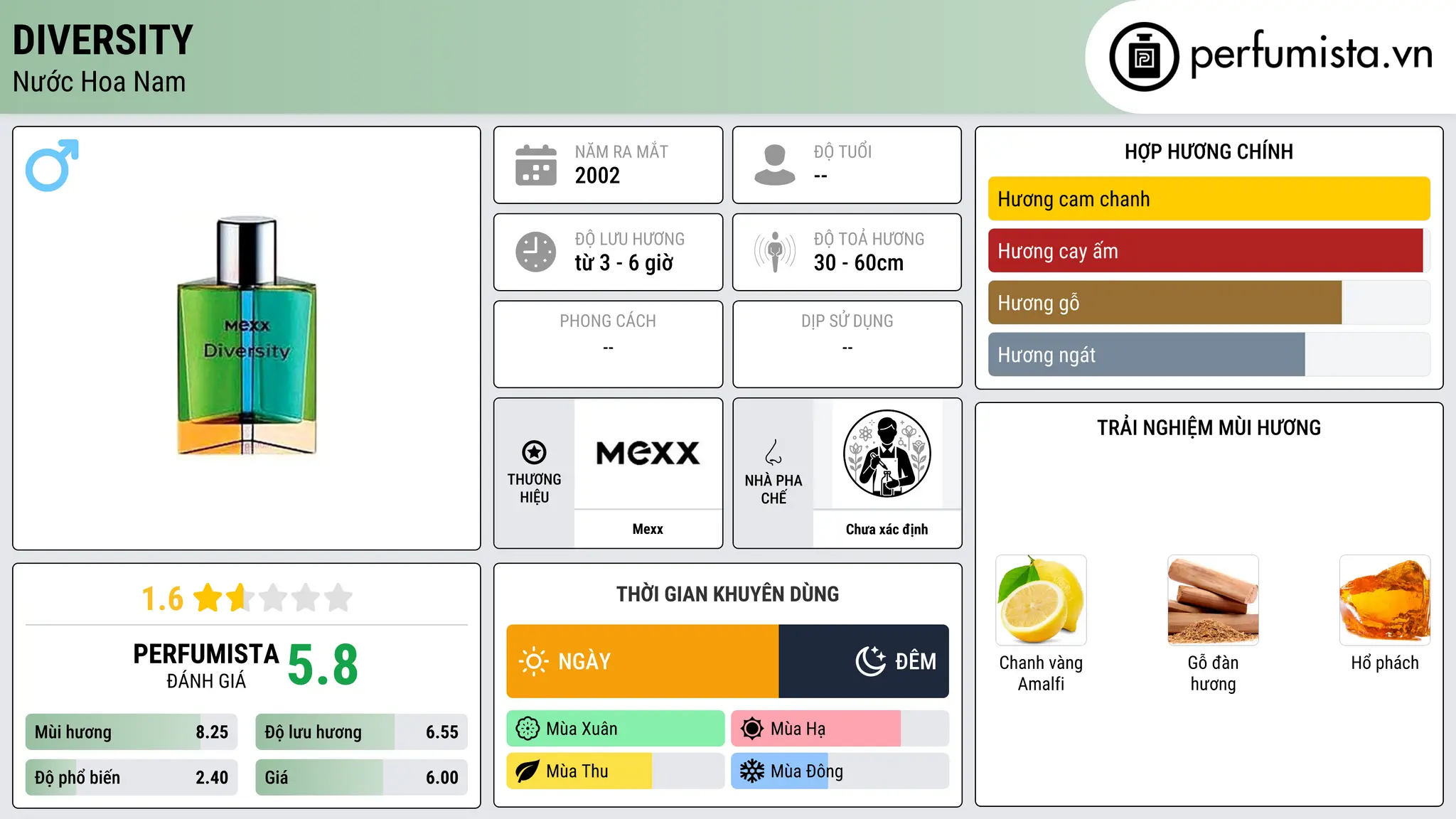Viewport: 1456px width, 819px height.
Task: Click the brown Hương gỗ bar
Action: pyautogui.click(x=1165, y=303)
